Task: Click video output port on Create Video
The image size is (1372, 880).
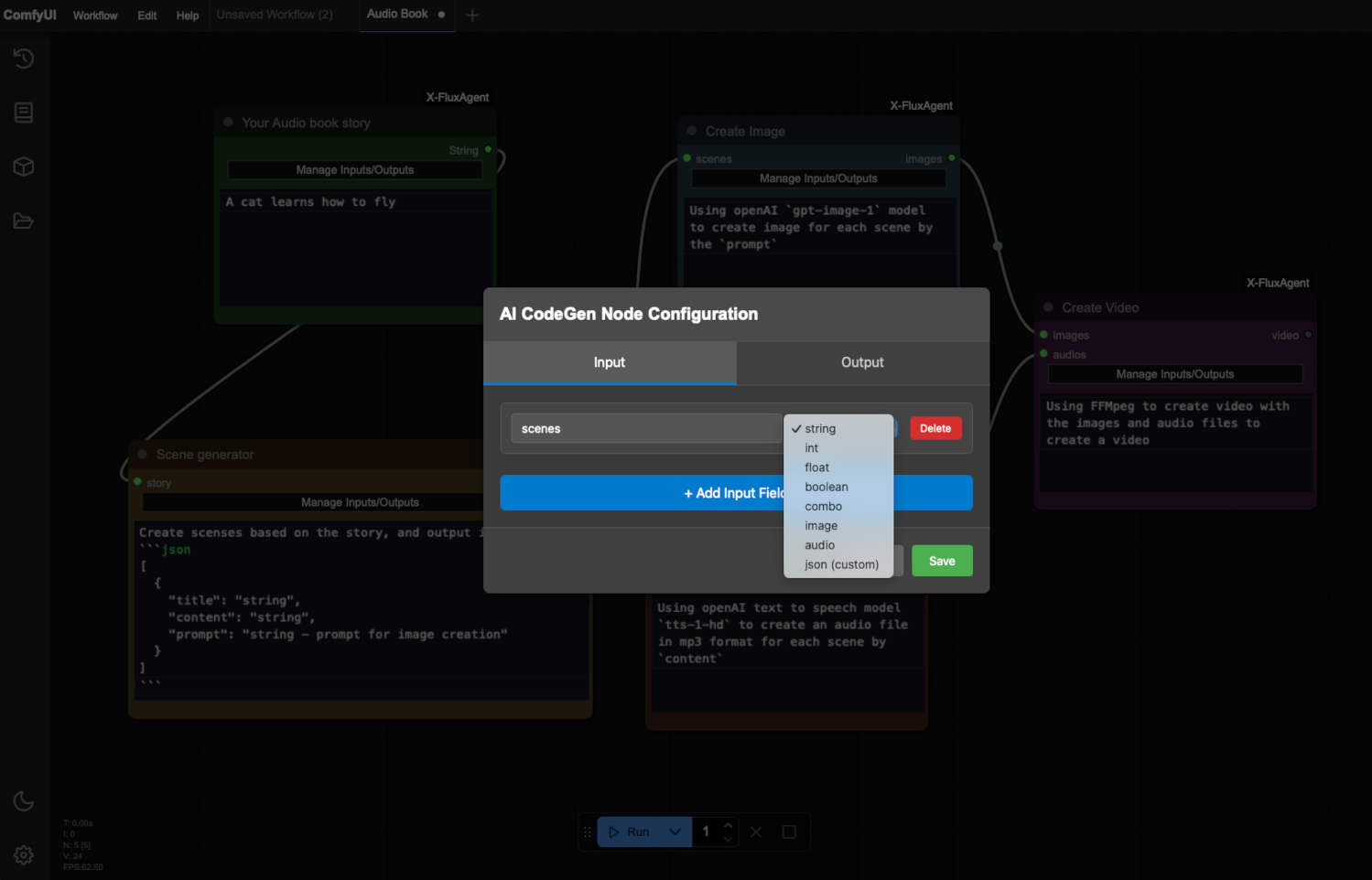Action: (1309, 335)
